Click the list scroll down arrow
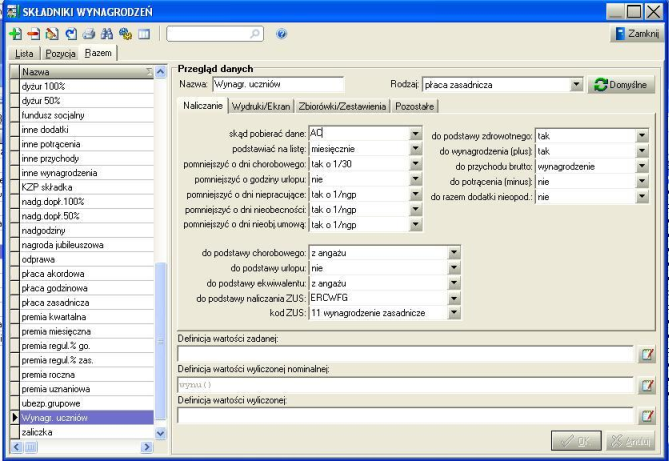 (160, 434)
